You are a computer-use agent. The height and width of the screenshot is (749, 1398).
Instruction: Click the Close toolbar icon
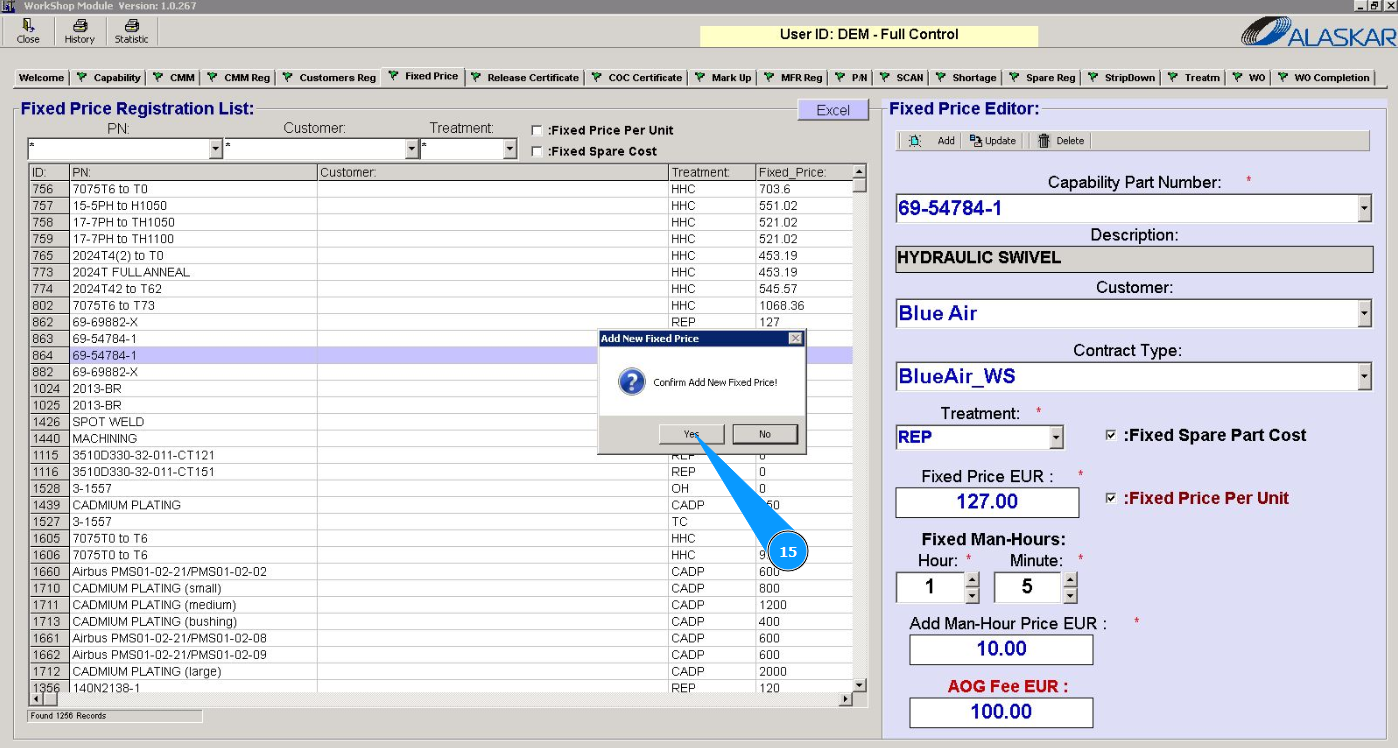[28, 31]
